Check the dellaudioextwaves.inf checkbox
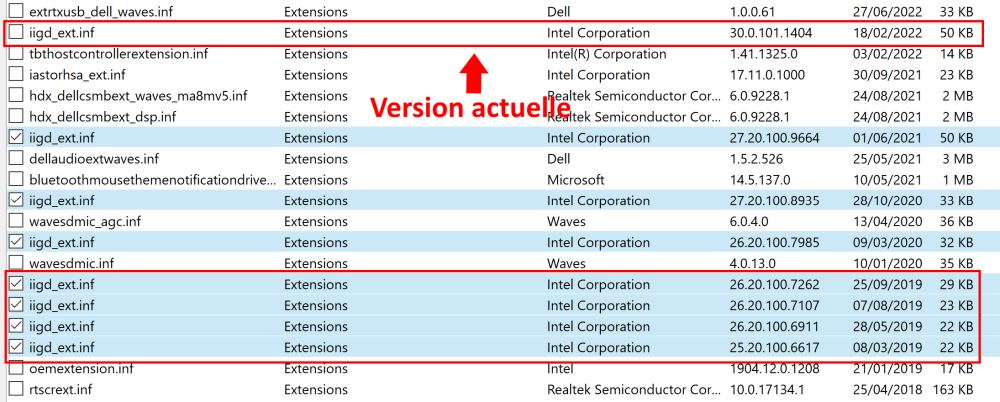Viewport: 1000px width, 402px height. [x=15, y=159]
